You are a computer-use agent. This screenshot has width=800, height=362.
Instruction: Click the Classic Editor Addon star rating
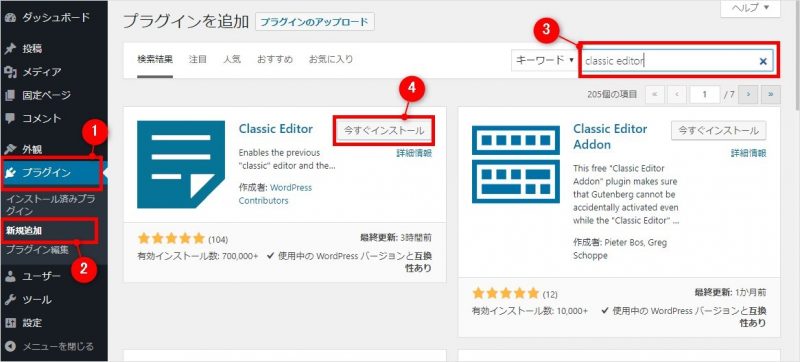pos(506,293)
